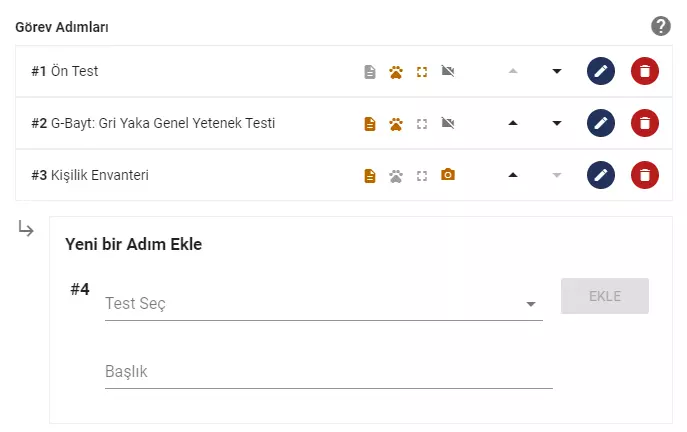Viewport: 687px width, 432px height.
Task: Click the help question mark icon
Action: [661, 26]
